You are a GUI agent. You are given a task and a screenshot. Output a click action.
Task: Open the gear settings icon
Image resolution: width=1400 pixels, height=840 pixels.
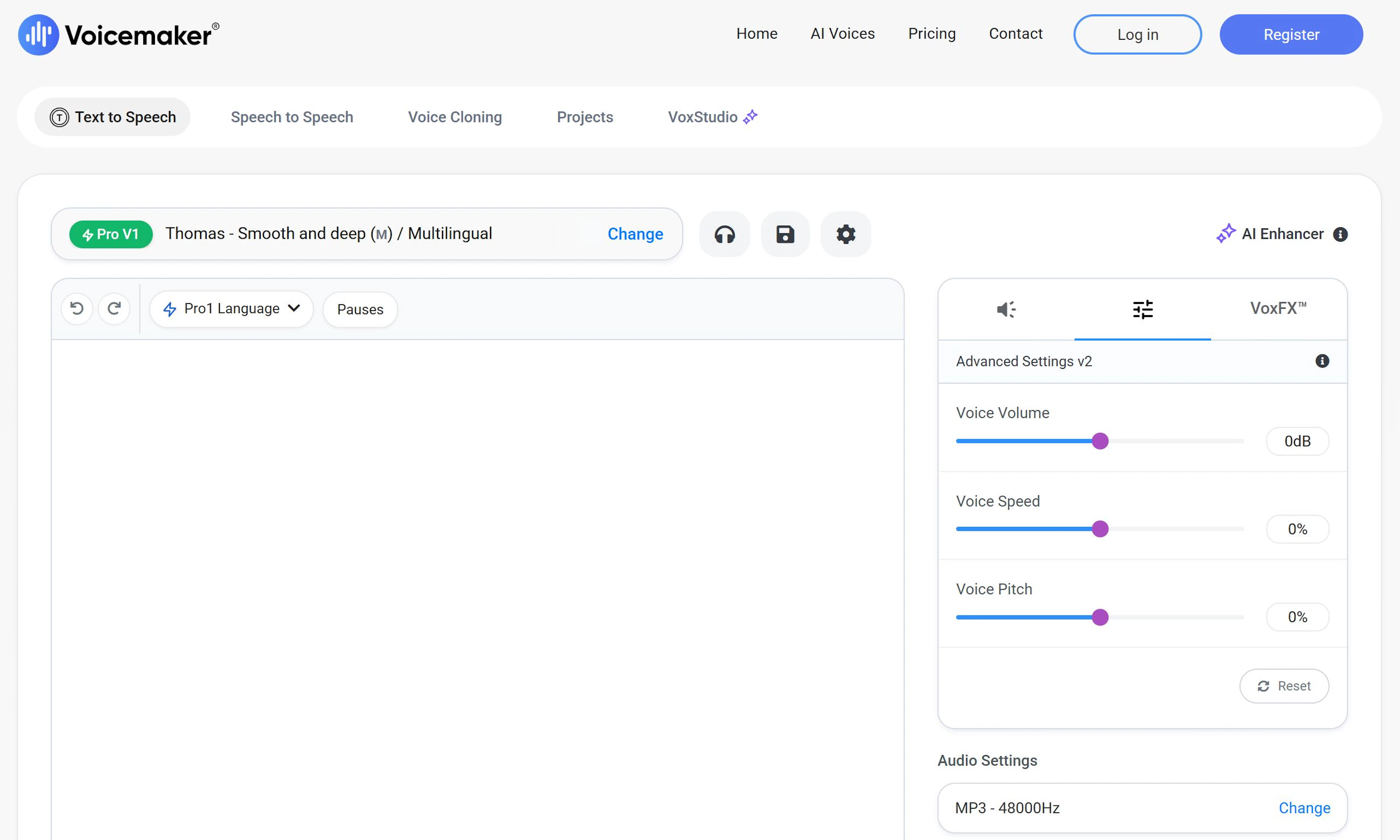coord(845,234)
